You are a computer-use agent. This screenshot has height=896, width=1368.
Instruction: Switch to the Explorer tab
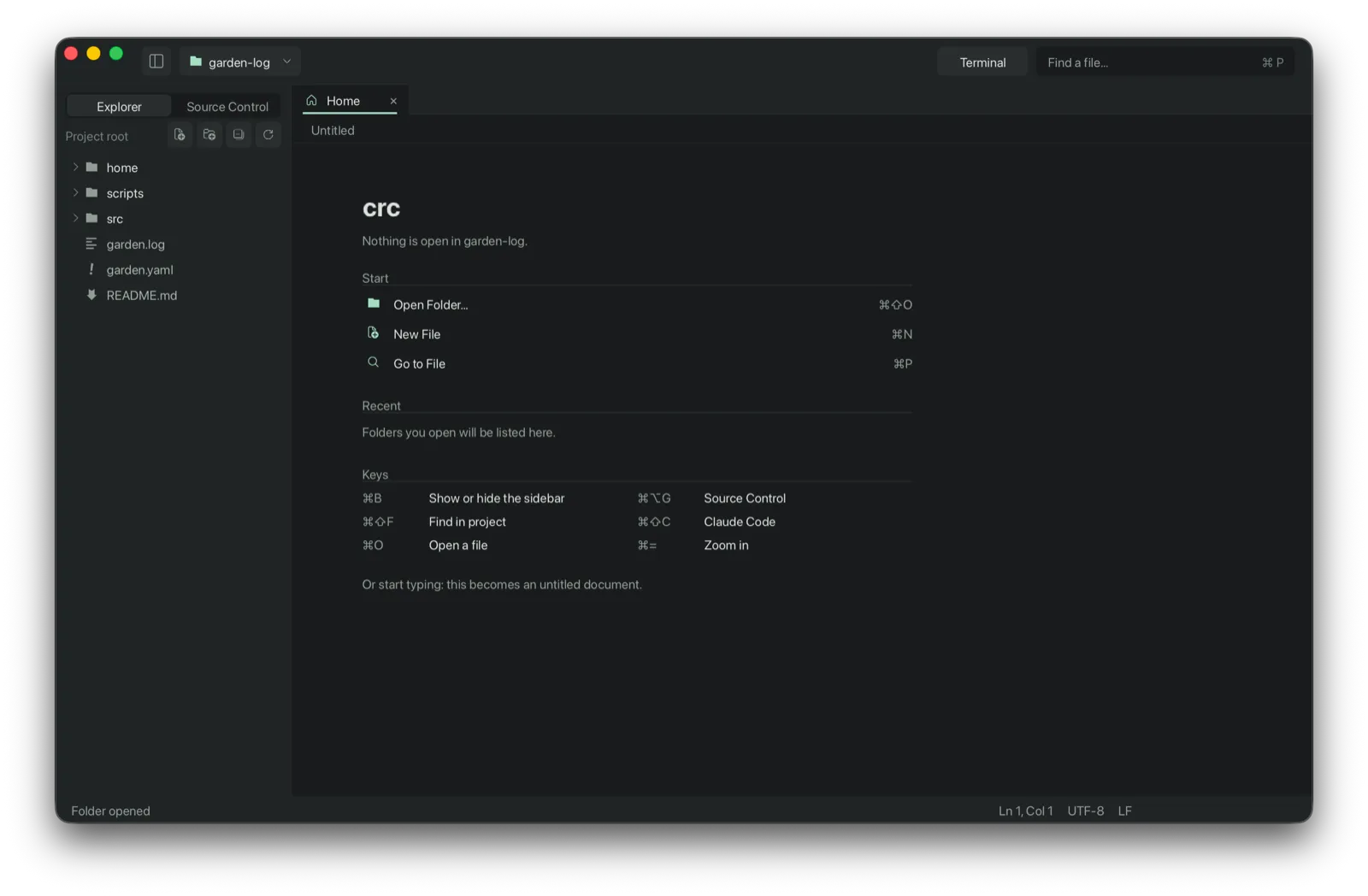coord(119,107)
